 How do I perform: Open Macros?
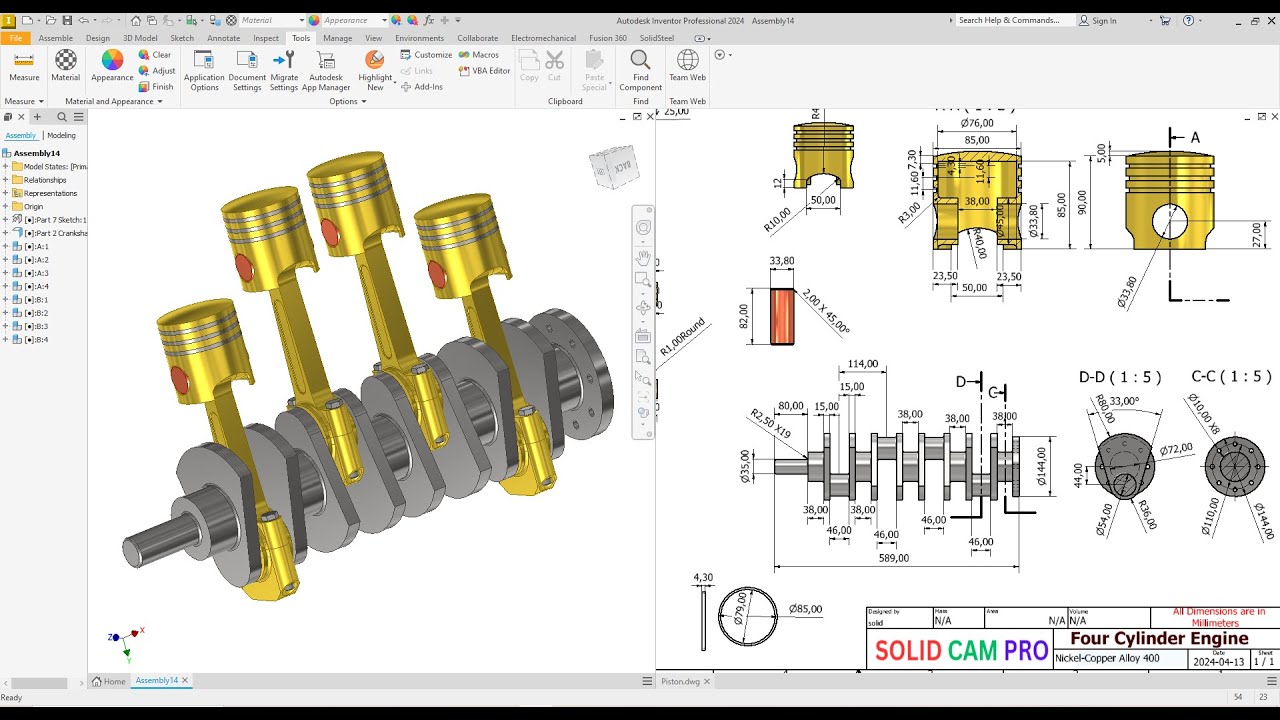[478, 55]
